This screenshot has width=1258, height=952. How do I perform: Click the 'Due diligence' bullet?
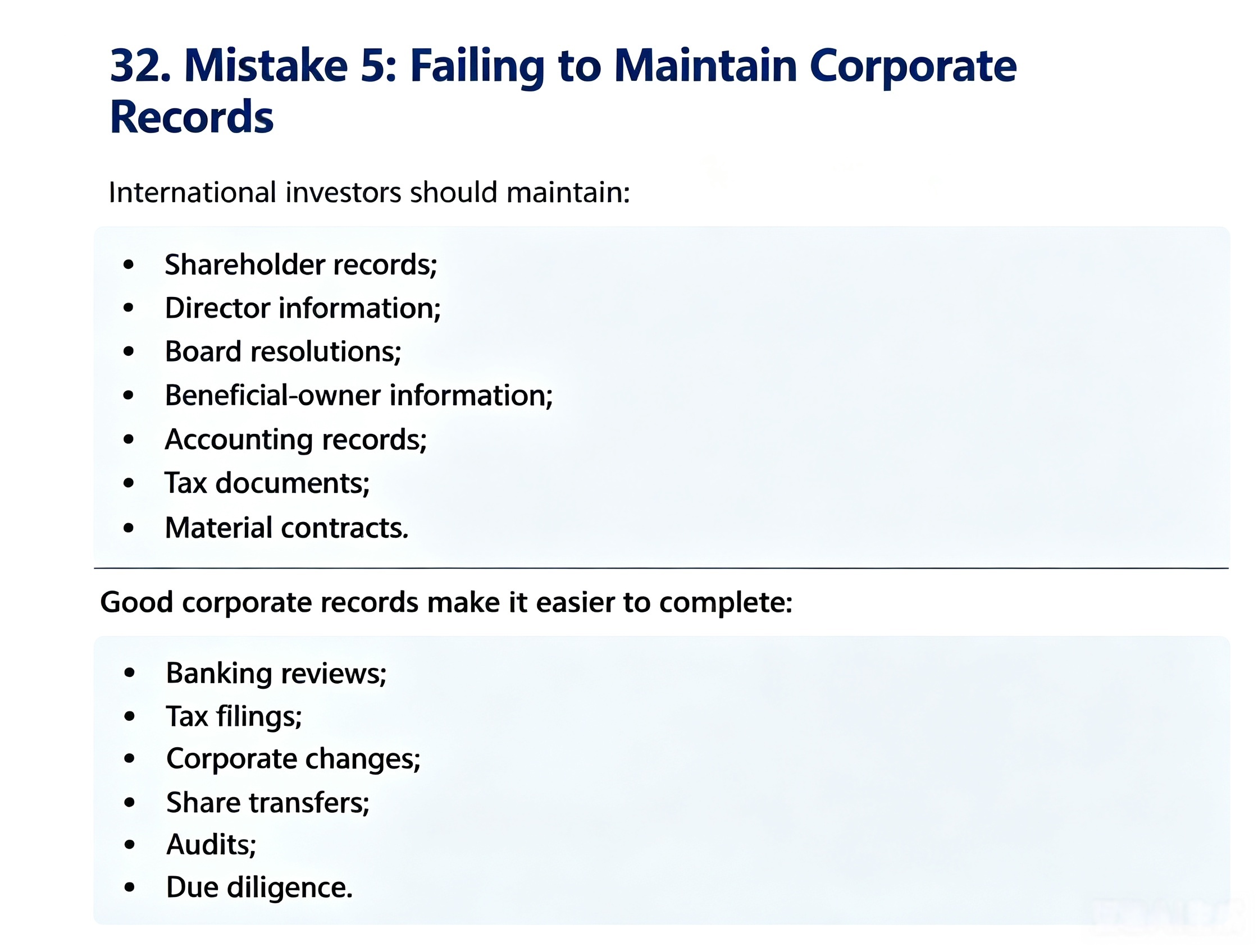pos(259,888)
